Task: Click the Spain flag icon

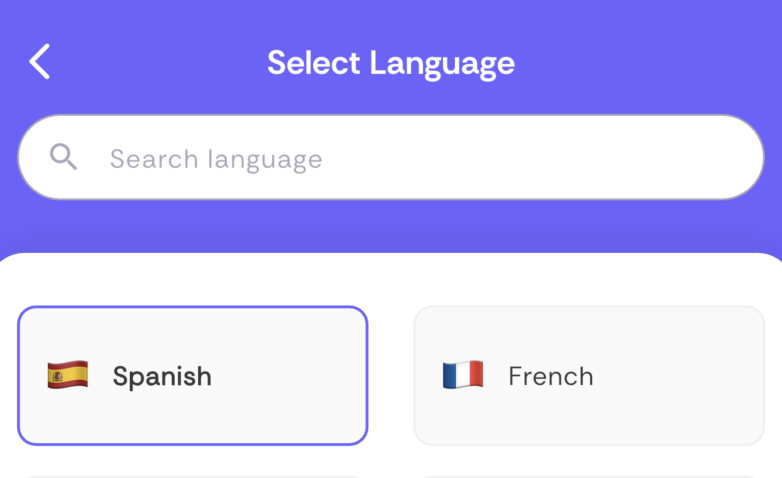Action: tap(68, 375)
